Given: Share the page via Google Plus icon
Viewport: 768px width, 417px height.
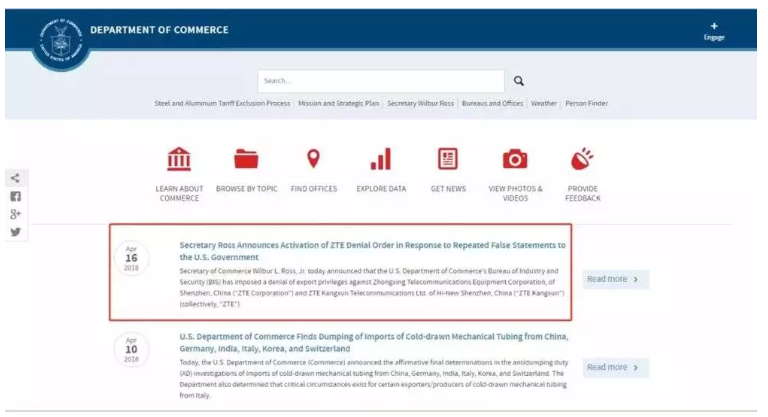Looking at the screenshot, I should click(15, 214).
